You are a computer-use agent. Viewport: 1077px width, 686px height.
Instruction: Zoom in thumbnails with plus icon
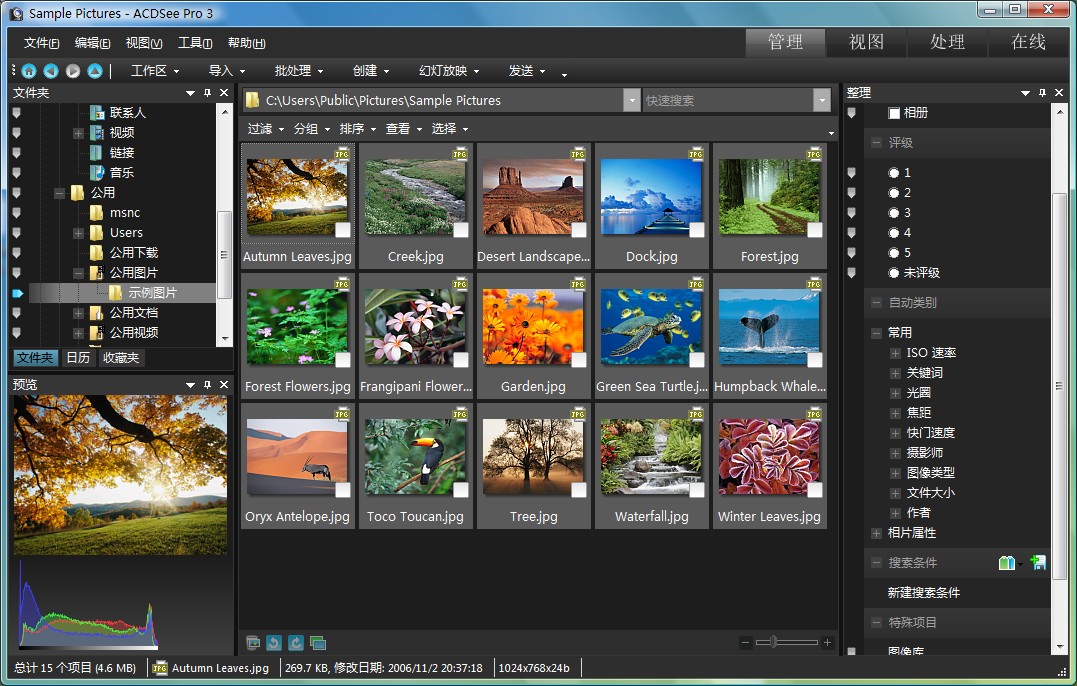click(827, 643)
